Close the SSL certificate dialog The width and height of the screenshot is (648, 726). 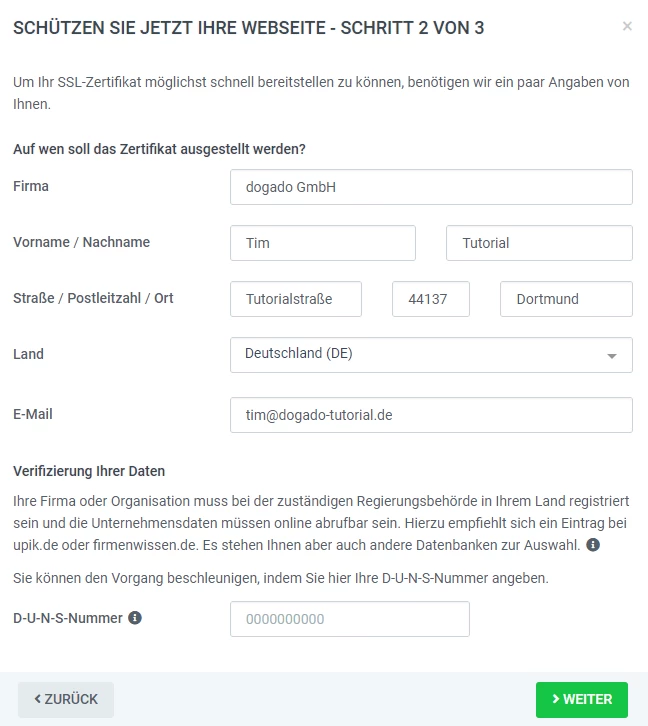[627, 27]
